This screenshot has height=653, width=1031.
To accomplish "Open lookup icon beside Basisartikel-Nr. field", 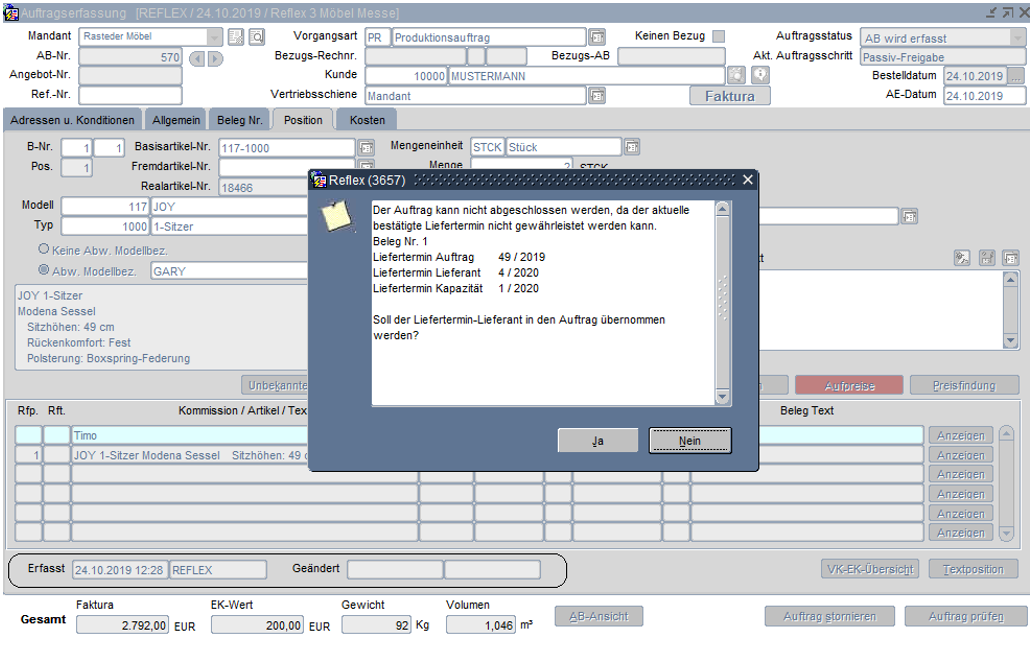I will click(x=366, y=148).
